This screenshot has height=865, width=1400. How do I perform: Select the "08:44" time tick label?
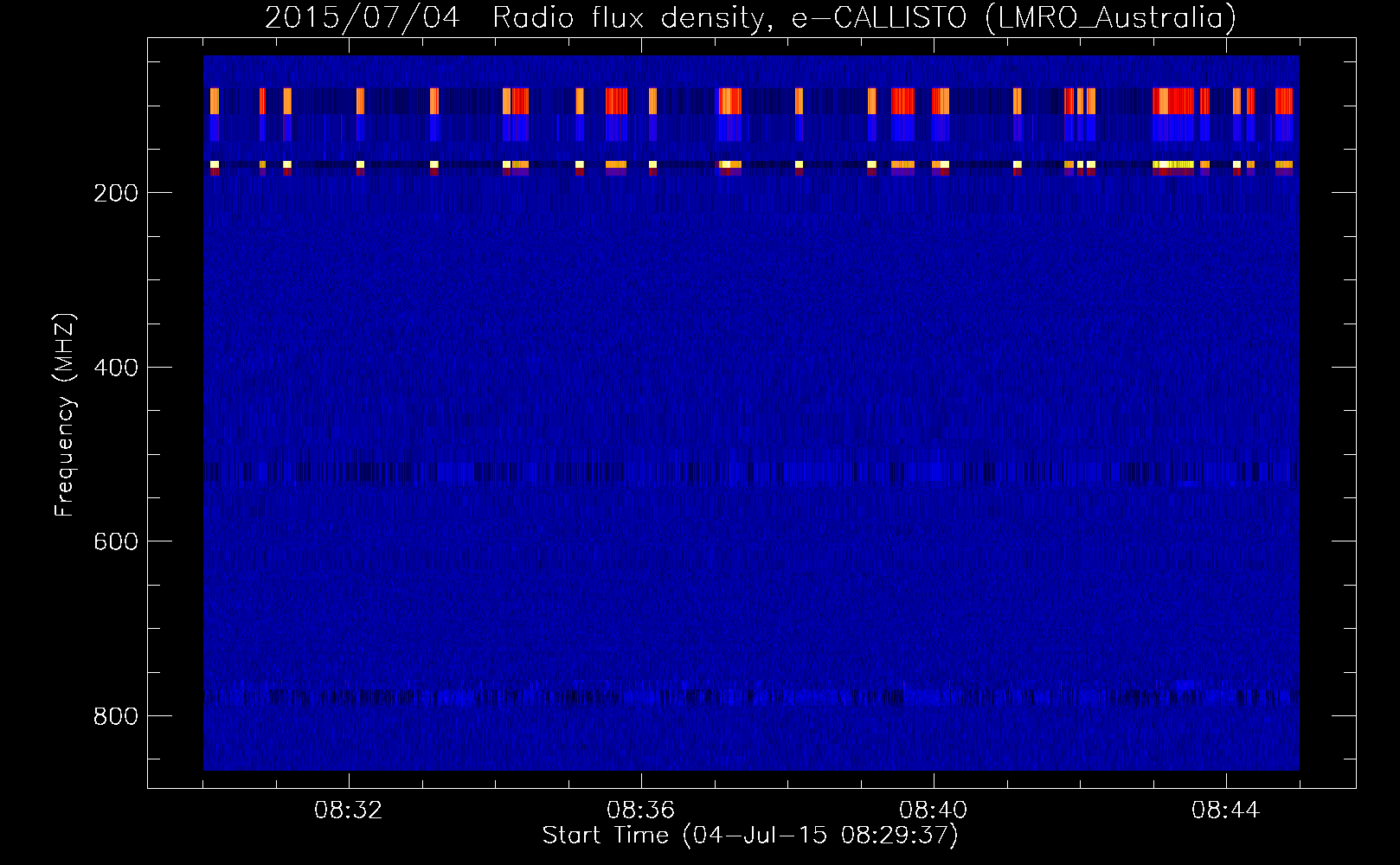tap(1226, 811)
